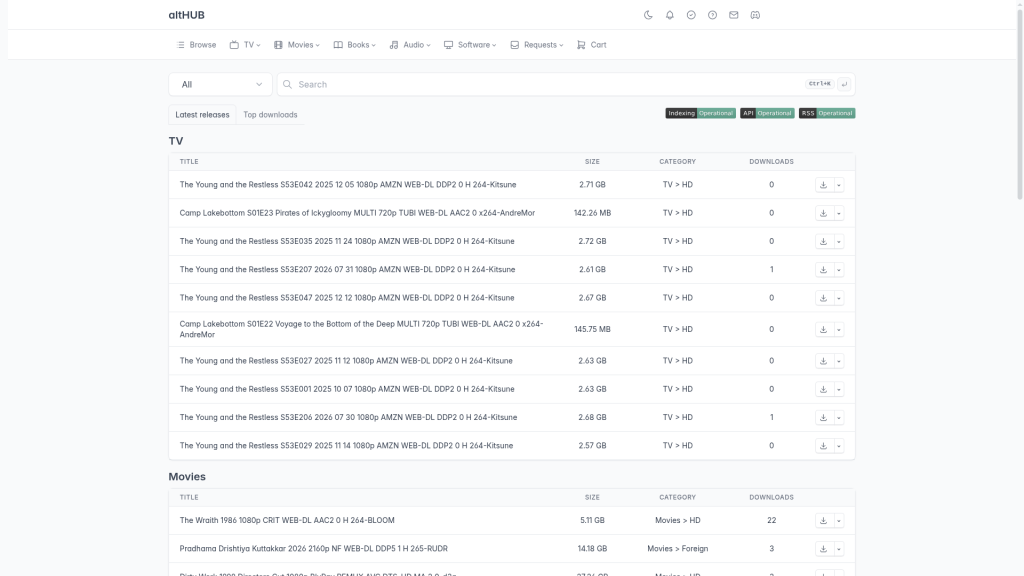This screenshot has width=1024, height=576.
Task: Download Camp Lakebottom S01E22
Action: click(x=824, y=329)
